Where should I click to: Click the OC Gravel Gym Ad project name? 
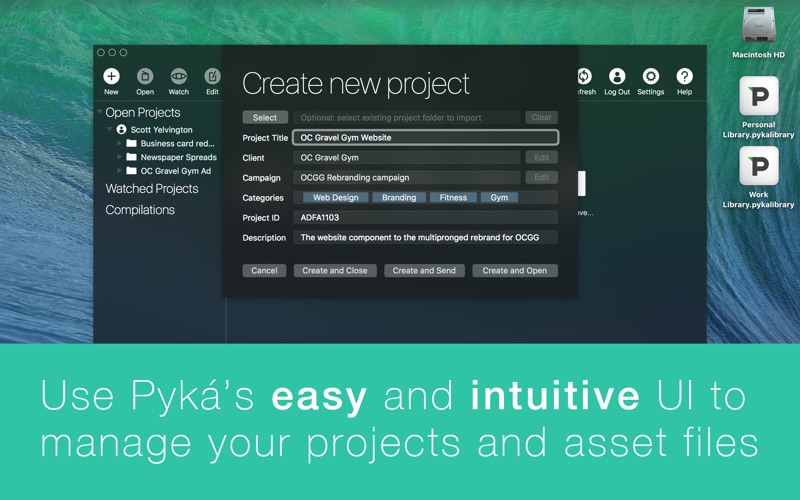pos(176,171)
